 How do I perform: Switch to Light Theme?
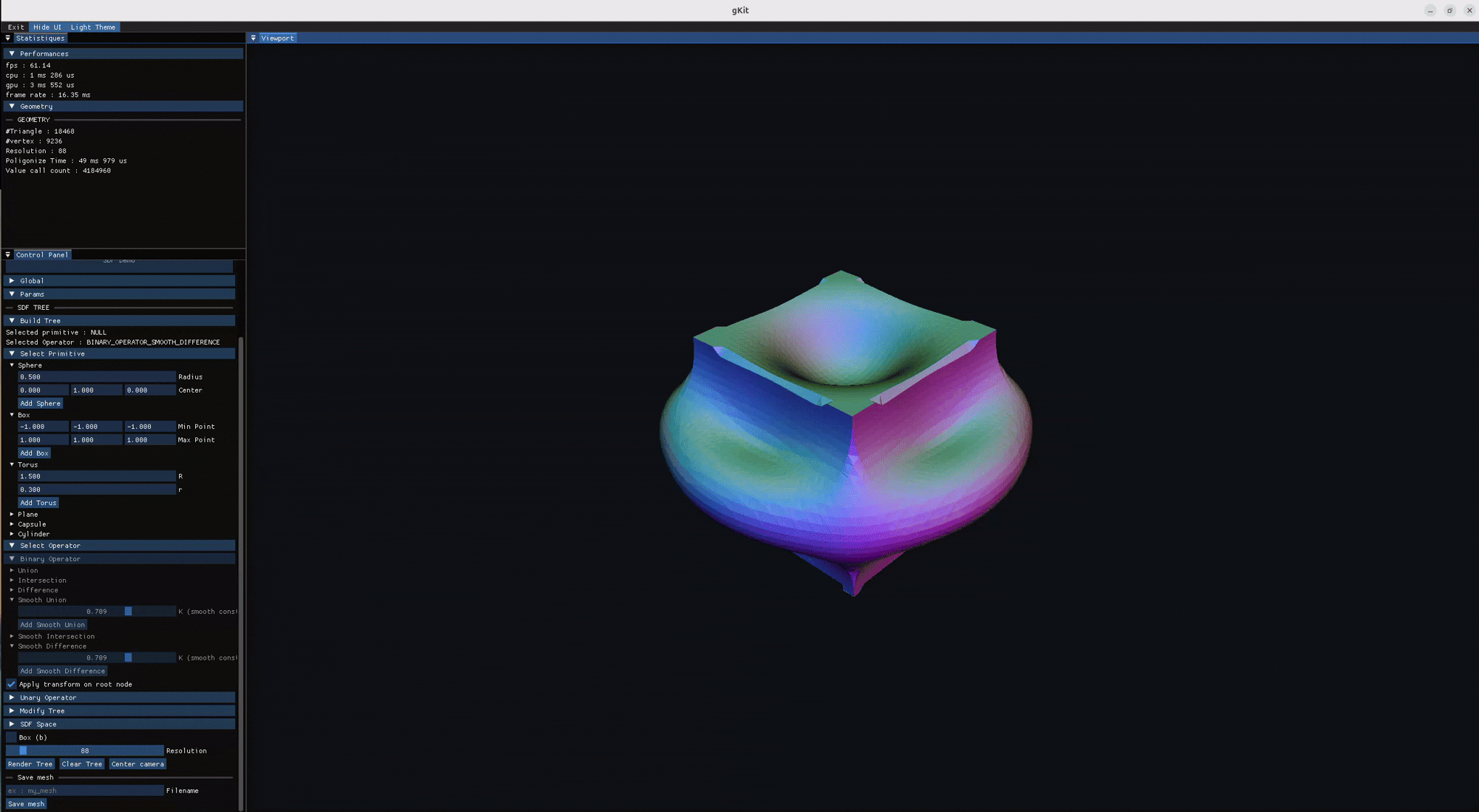point(93,27)
